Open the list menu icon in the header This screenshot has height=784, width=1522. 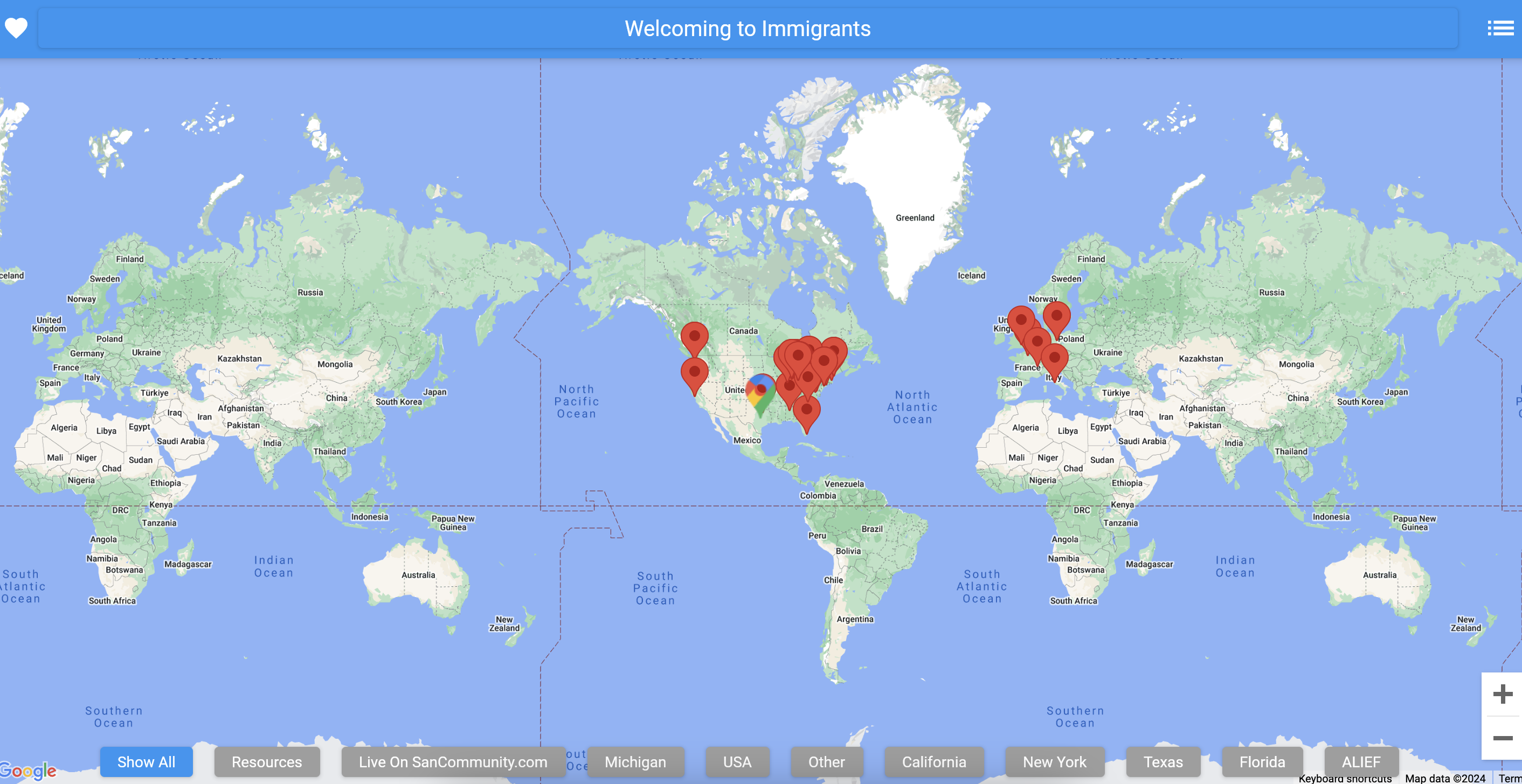pos(1500,28)
